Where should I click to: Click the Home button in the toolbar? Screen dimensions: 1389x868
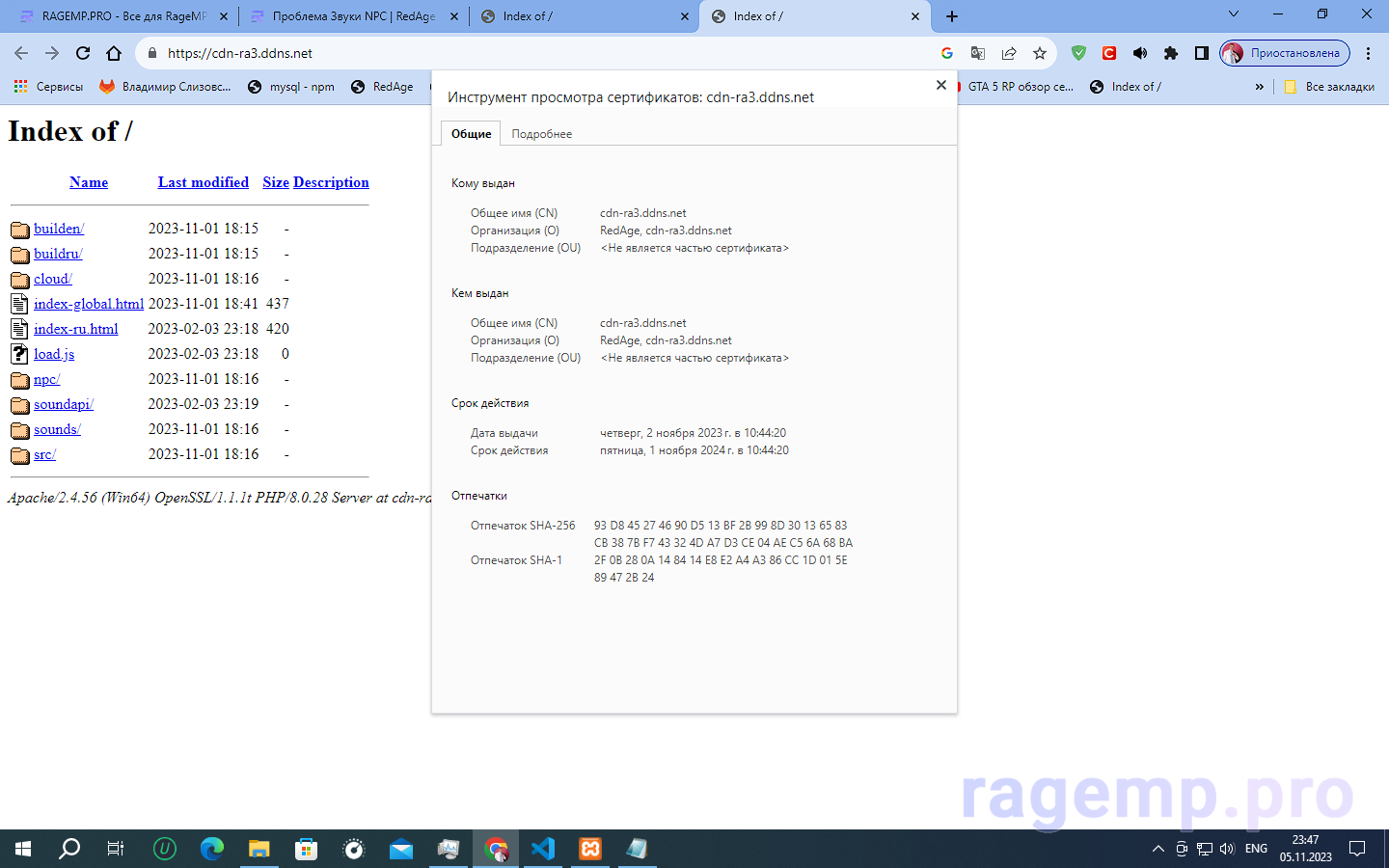114,53
